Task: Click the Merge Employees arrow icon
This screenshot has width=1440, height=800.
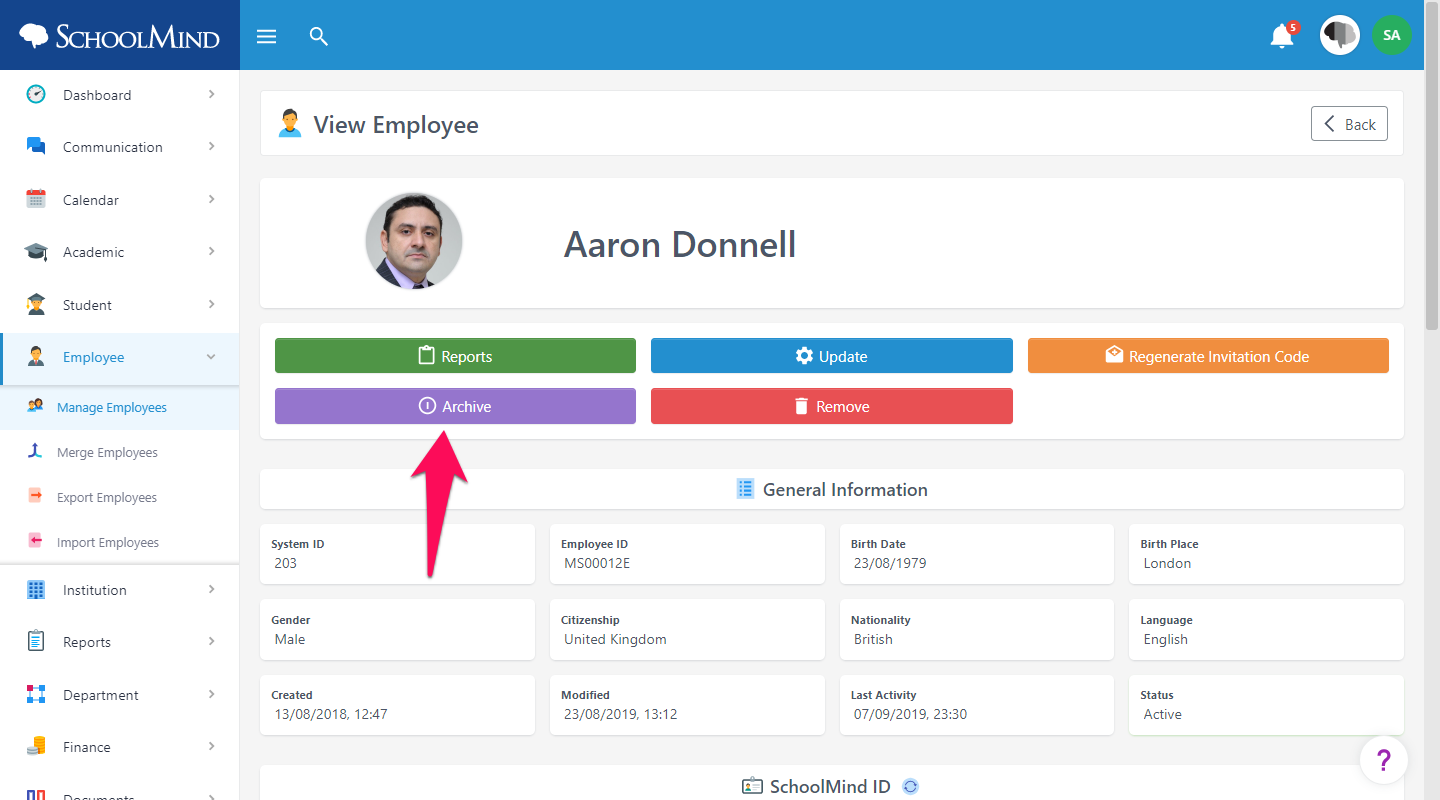Action: 35,451
